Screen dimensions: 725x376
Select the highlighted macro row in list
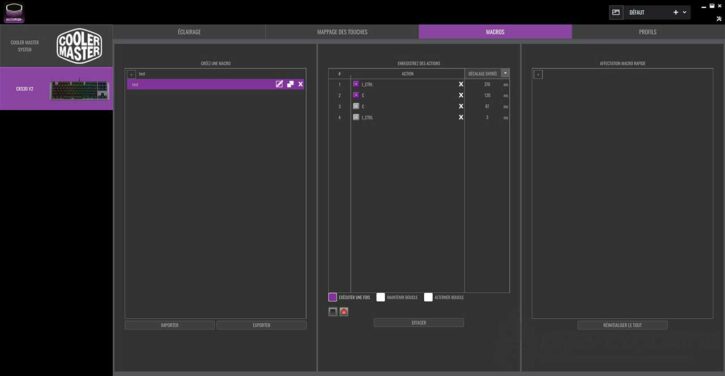215,84
